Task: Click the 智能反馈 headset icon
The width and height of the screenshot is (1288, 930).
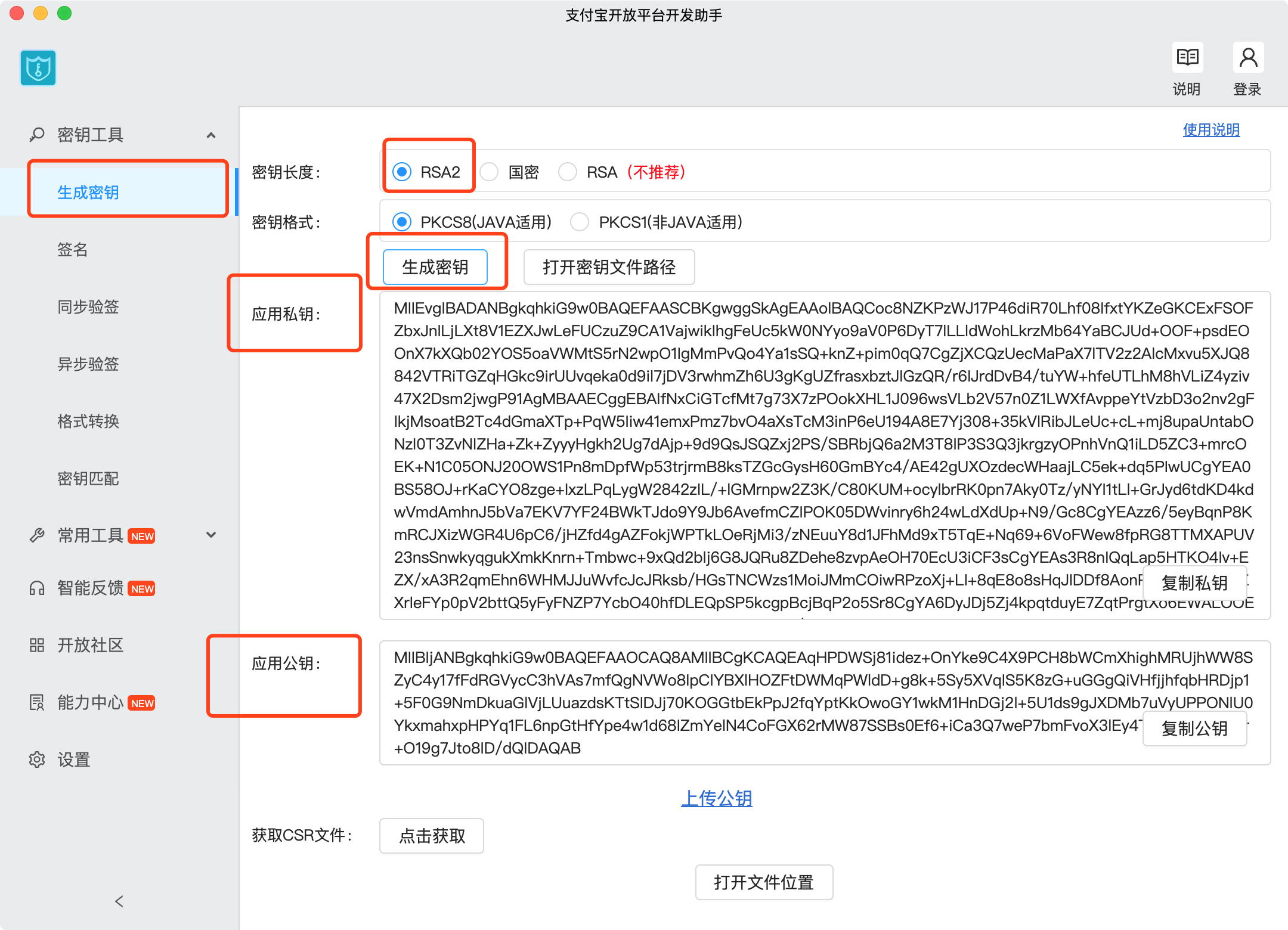Action: (37, 588)
